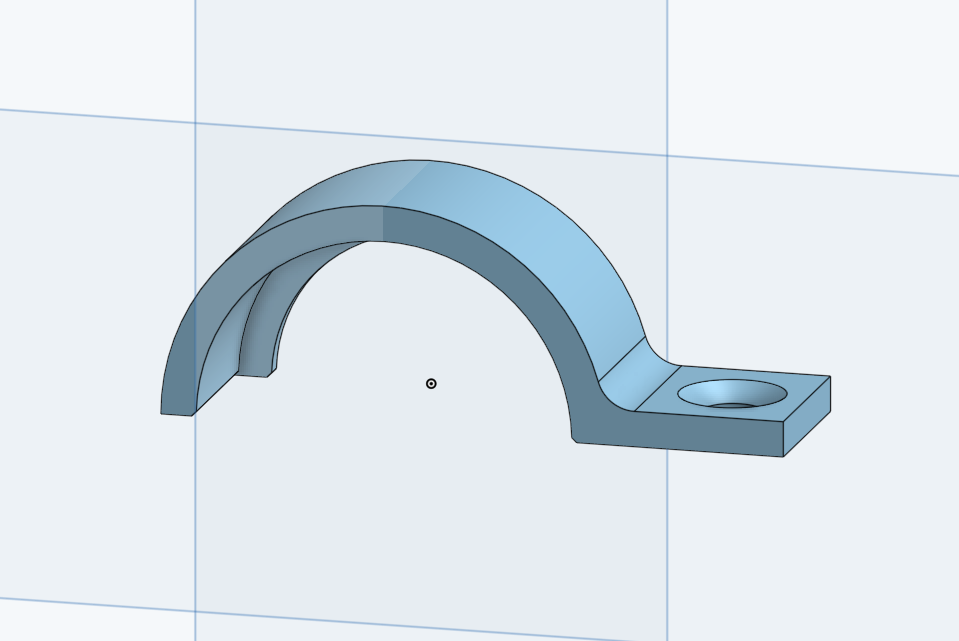Screen dimensions: 959x641
Task: Select the outer curved top surface of the clamp
Action: click(520, 232)
